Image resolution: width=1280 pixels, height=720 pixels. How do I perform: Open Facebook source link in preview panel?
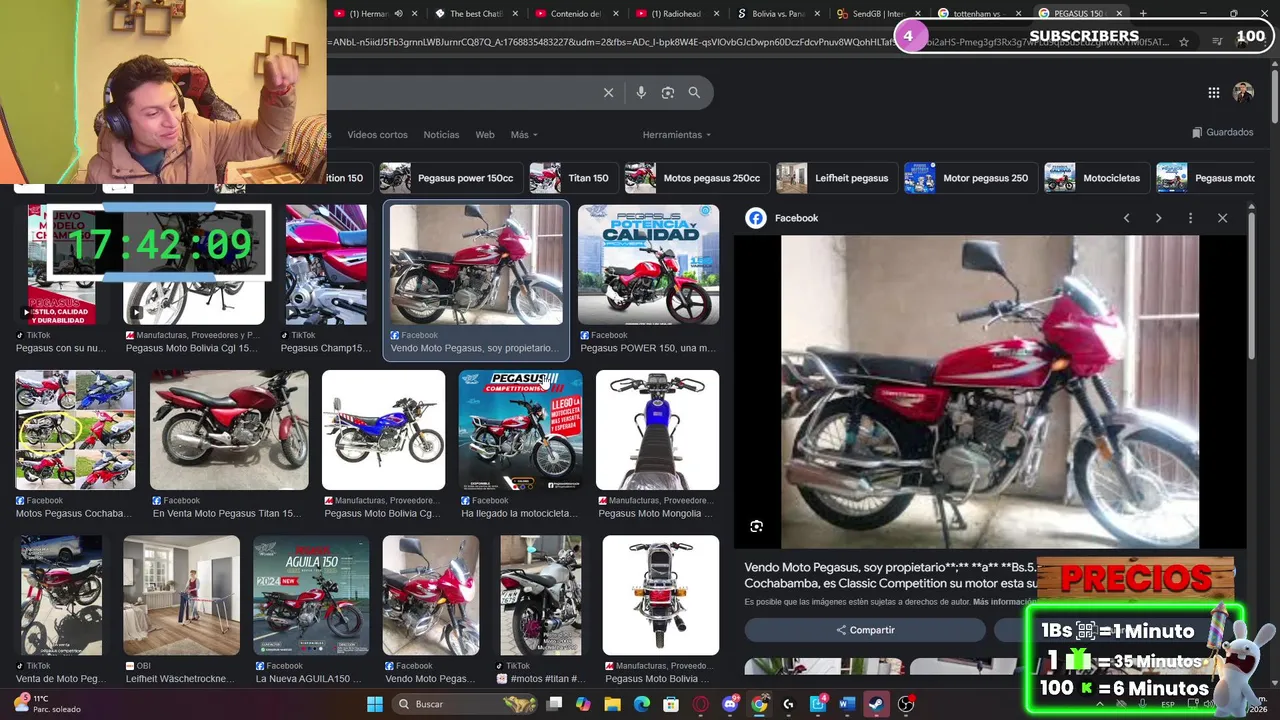[x=783, y=218]
